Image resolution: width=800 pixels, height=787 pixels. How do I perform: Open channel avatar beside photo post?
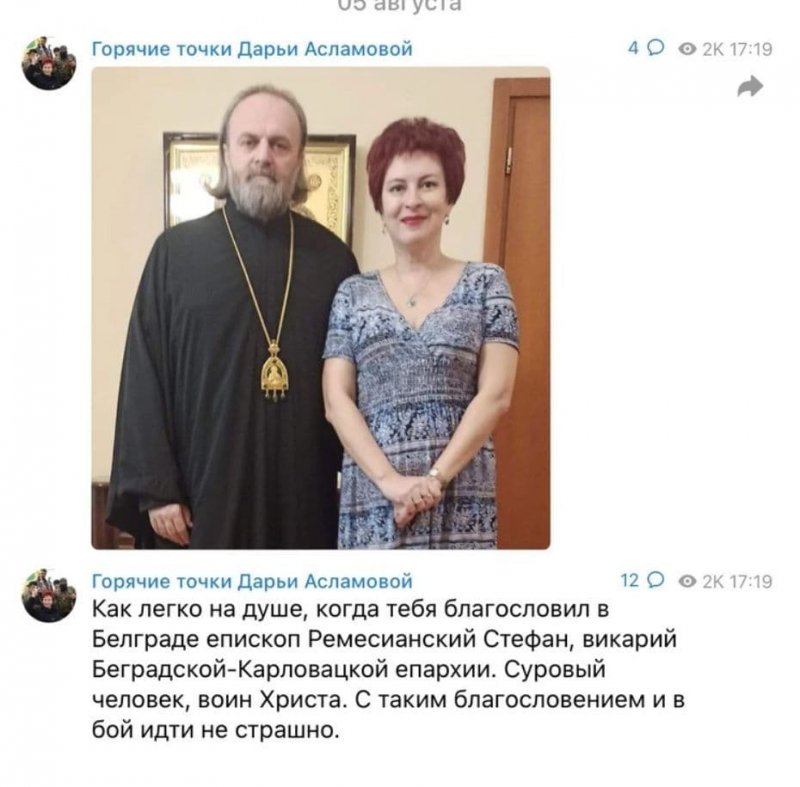click(x=49, y=63)
